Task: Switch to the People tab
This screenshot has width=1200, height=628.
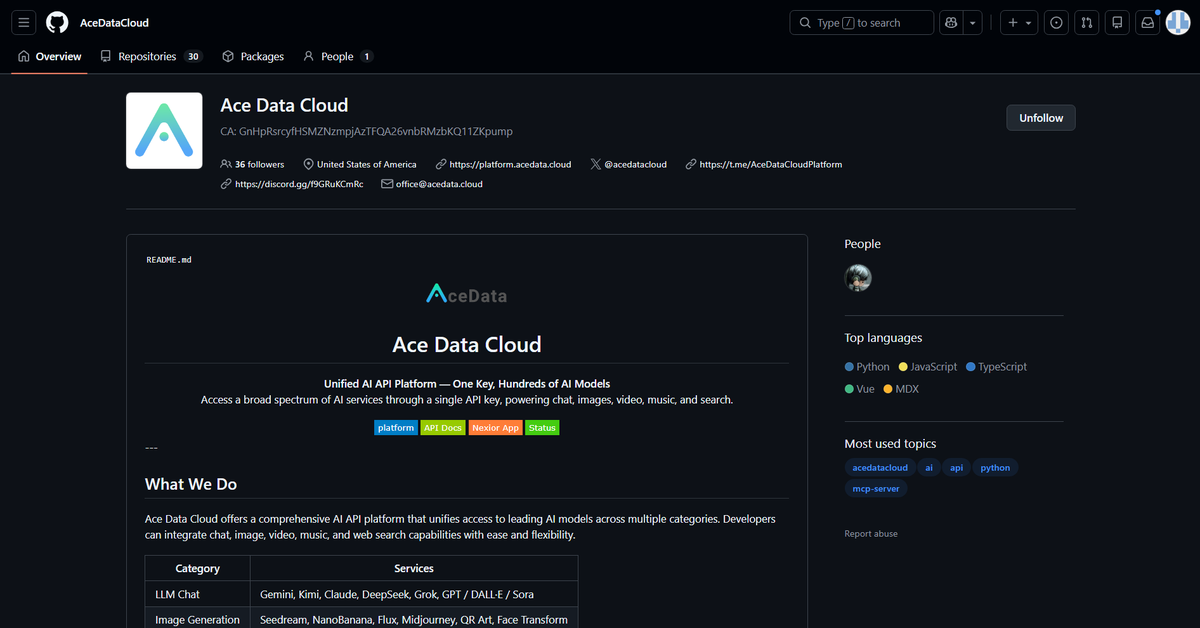Action: point(338,57)
